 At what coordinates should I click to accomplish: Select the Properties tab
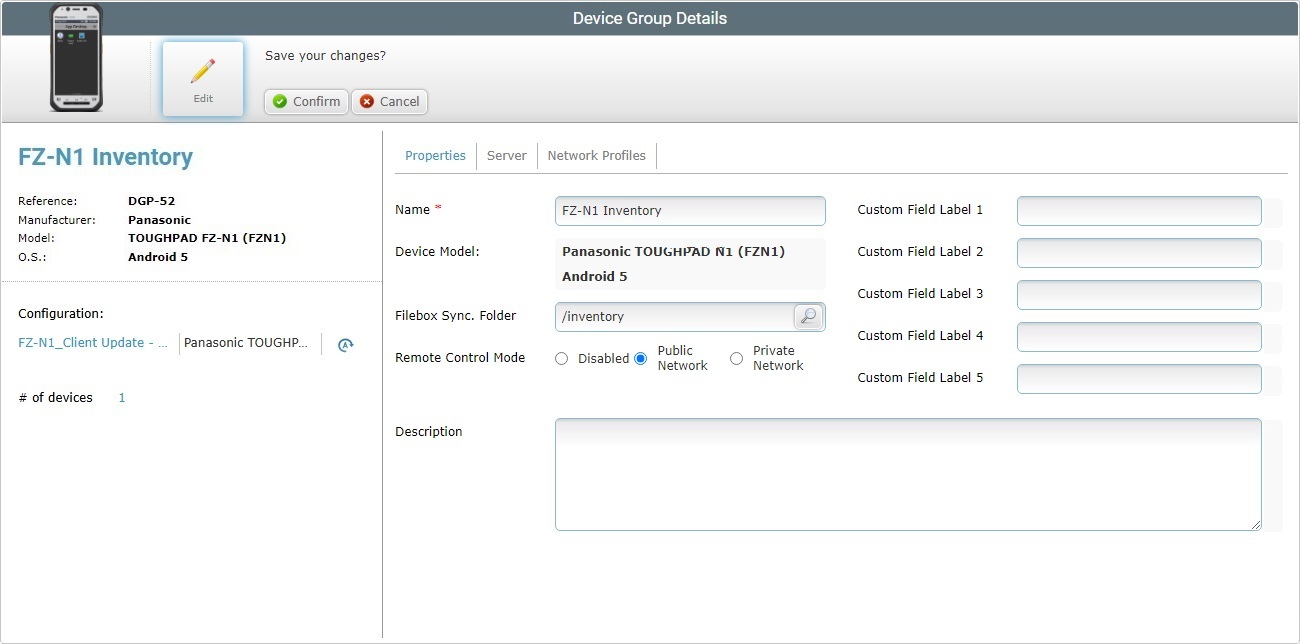pos(435,155)
